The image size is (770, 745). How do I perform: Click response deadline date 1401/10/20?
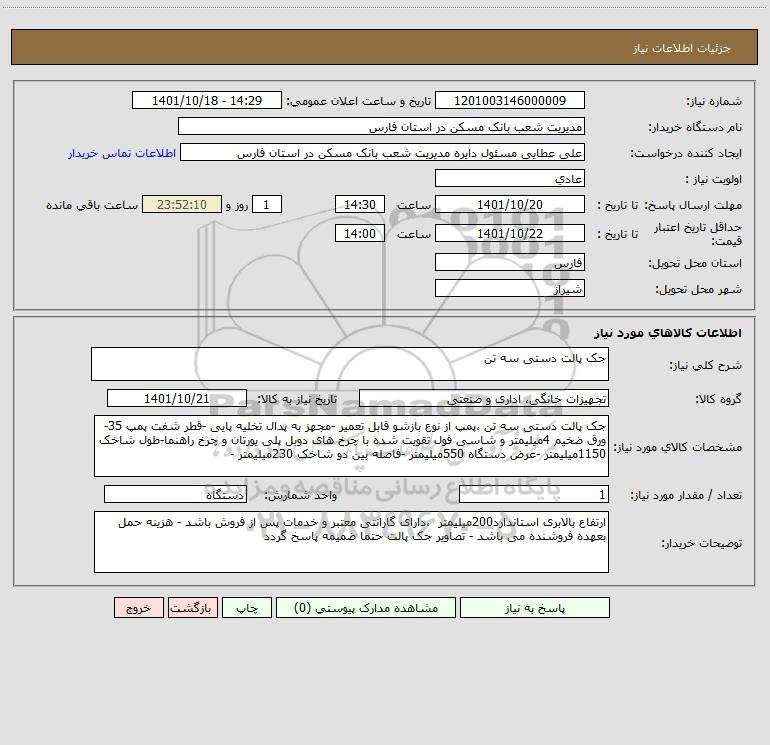tap(510, 204)
